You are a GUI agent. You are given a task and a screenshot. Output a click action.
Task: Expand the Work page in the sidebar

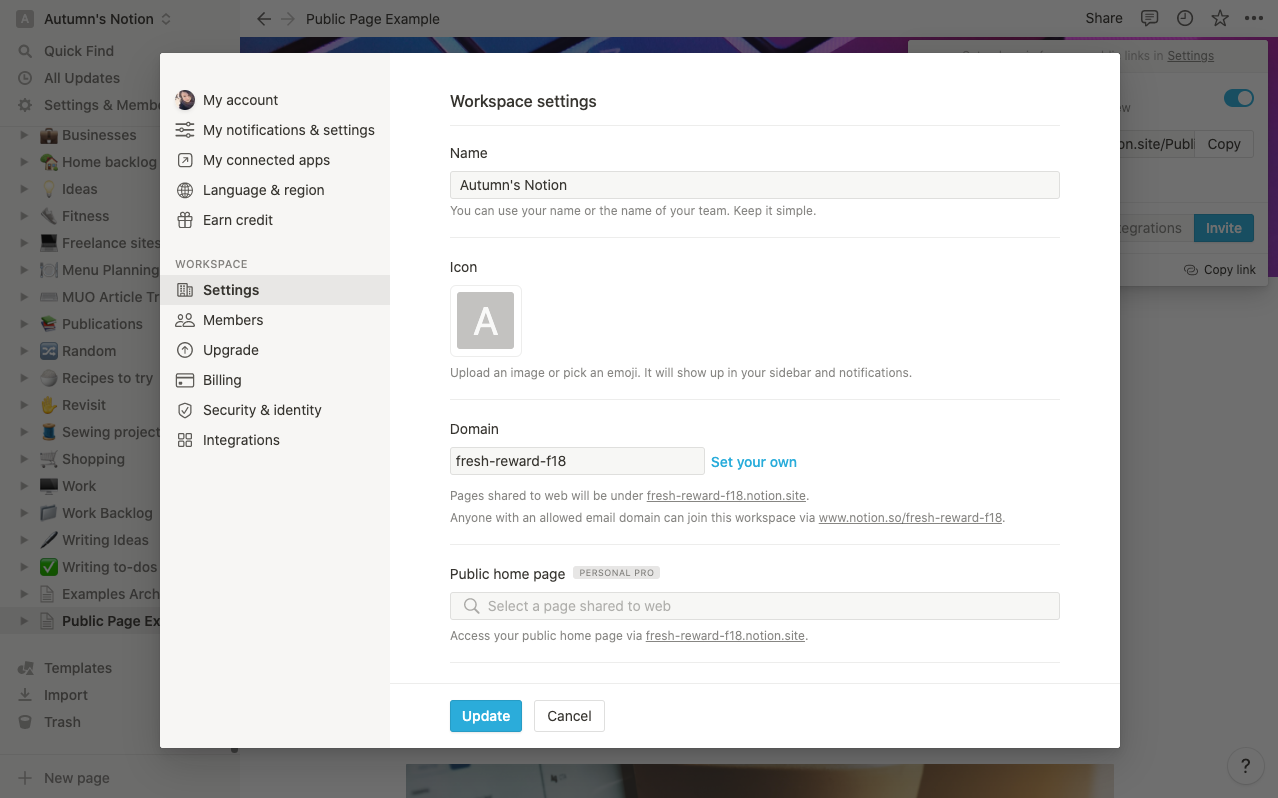click(x=24, y=485)
